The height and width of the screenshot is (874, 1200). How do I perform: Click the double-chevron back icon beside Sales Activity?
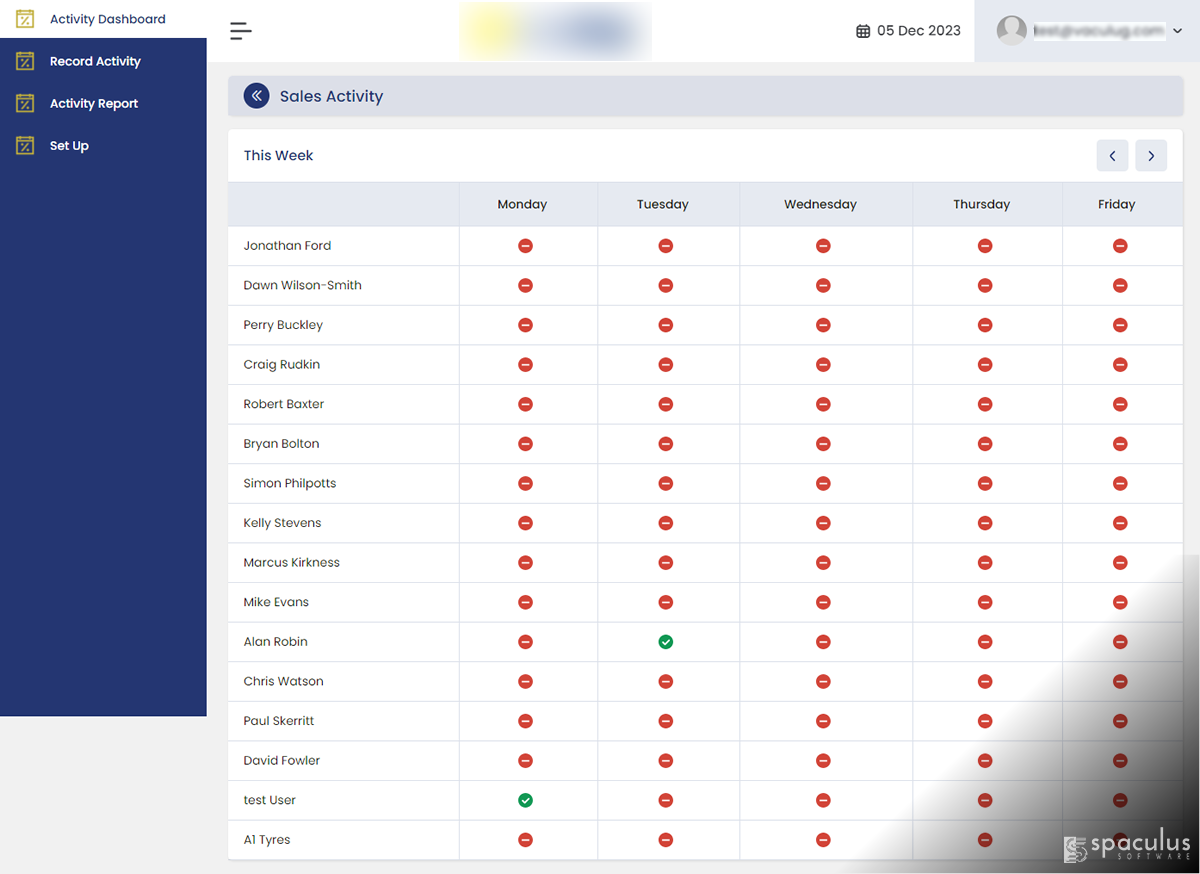tap(257, 96)
